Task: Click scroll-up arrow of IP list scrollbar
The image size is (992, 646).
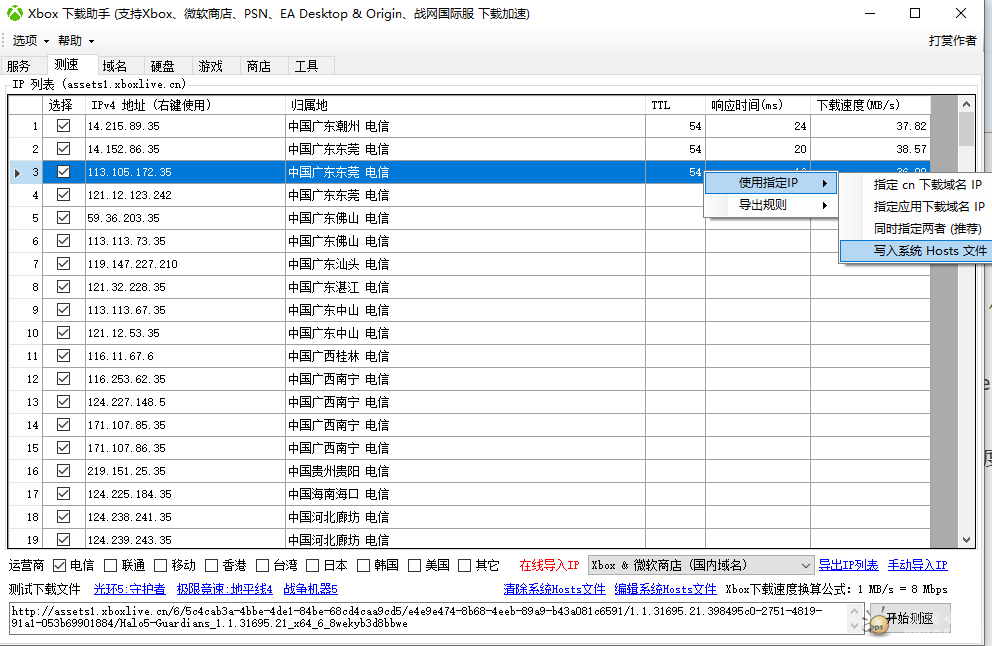Action: (x=966, y=104)
